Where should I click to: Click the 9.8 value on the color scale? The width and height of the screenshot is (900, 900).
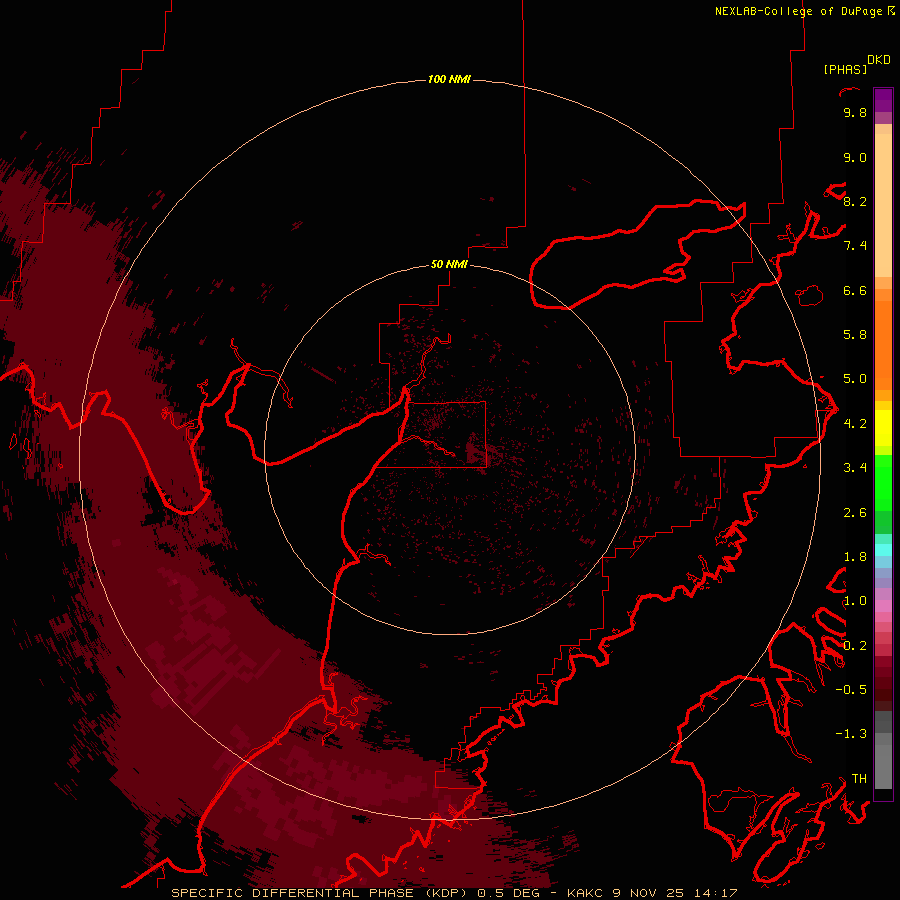pyautogui.click(x=855, y=112)
